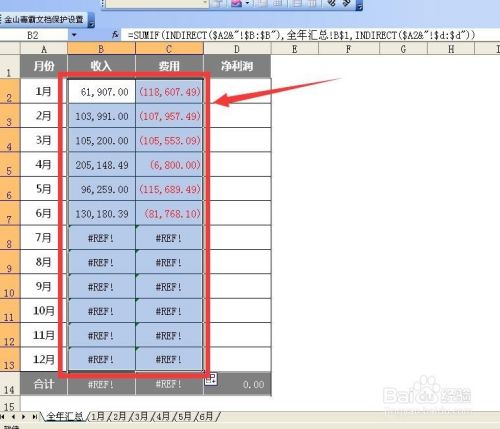
Task: Select column A header
Action: pyautogui.click(x=44, y=49)
